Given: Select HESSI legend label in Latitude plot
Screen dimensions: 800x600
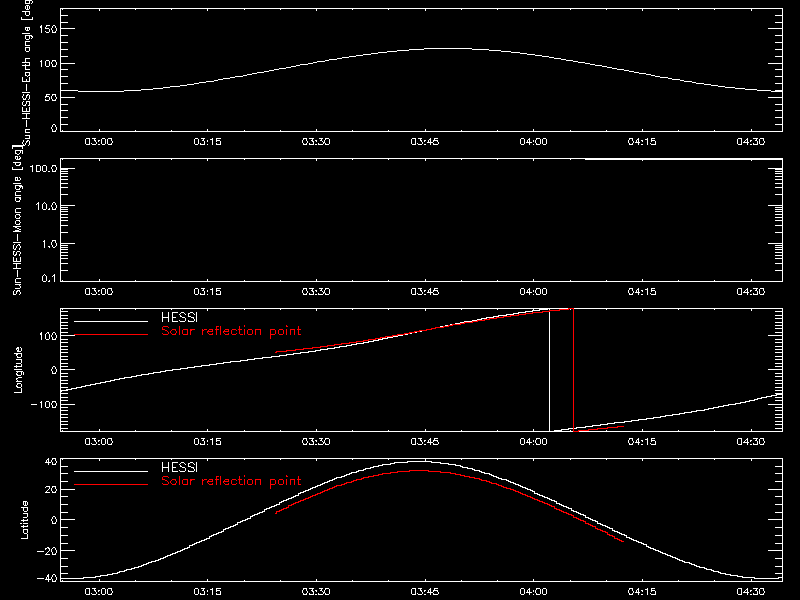Looking at the screenshot, I should point(179,467).
